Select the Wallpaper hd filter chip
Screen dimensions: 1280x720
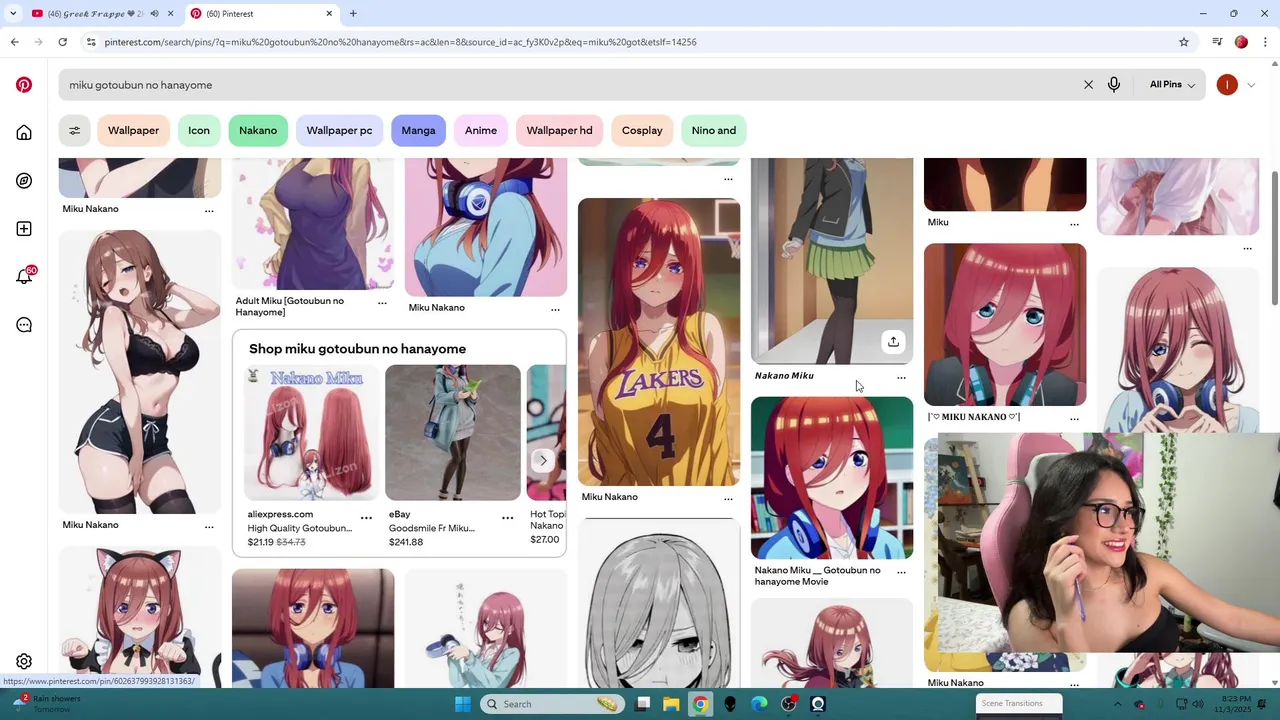[559, 131]
